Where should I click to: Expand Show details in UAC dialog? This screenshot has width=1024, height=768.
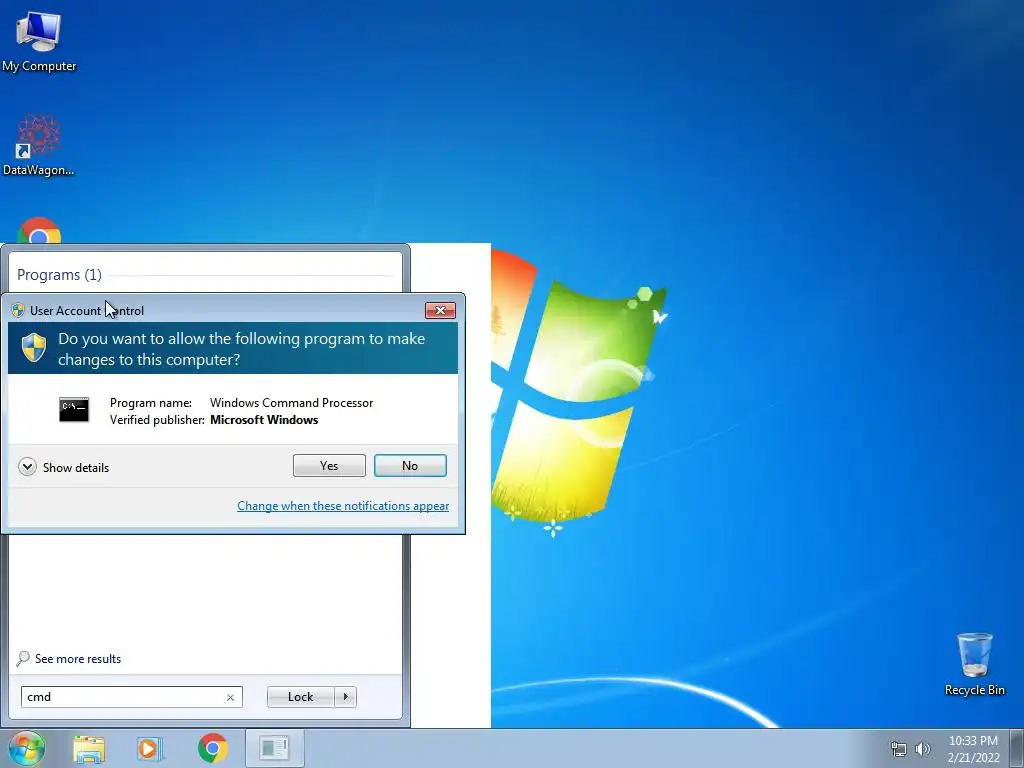click(63, 467)
